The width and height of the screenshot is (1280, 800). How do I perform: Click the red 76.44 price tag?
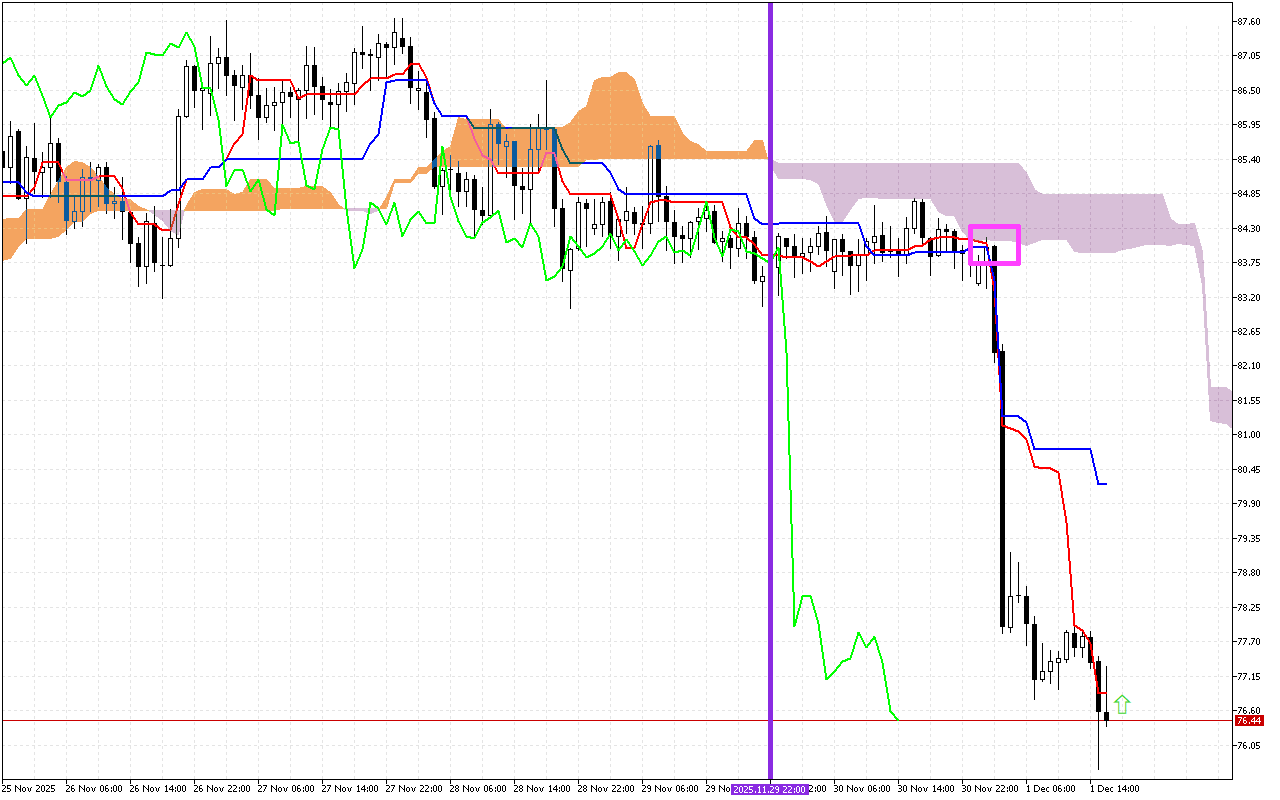pyautogui.click(x=1248, y=720)
